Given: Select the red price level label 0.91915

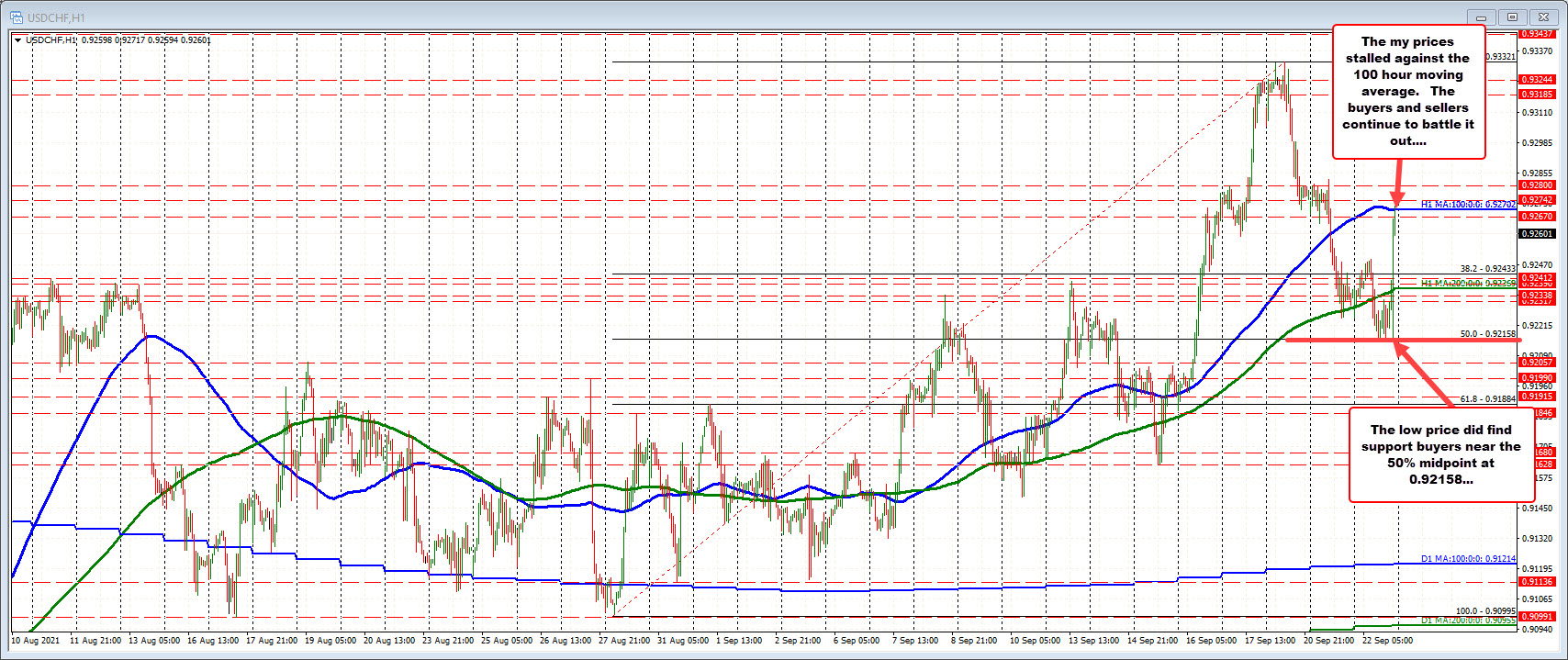Looking at the screenshot, I should tap(1538, 396).
